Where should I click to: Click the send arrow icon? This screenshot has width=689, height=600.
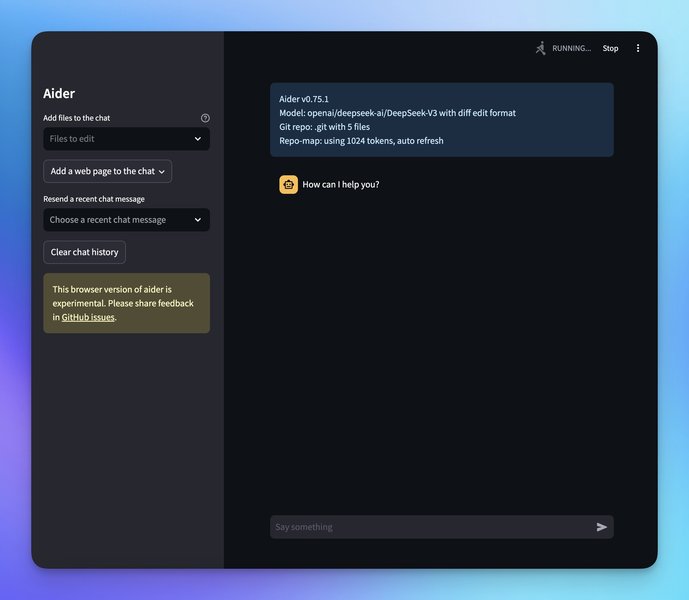602,527
